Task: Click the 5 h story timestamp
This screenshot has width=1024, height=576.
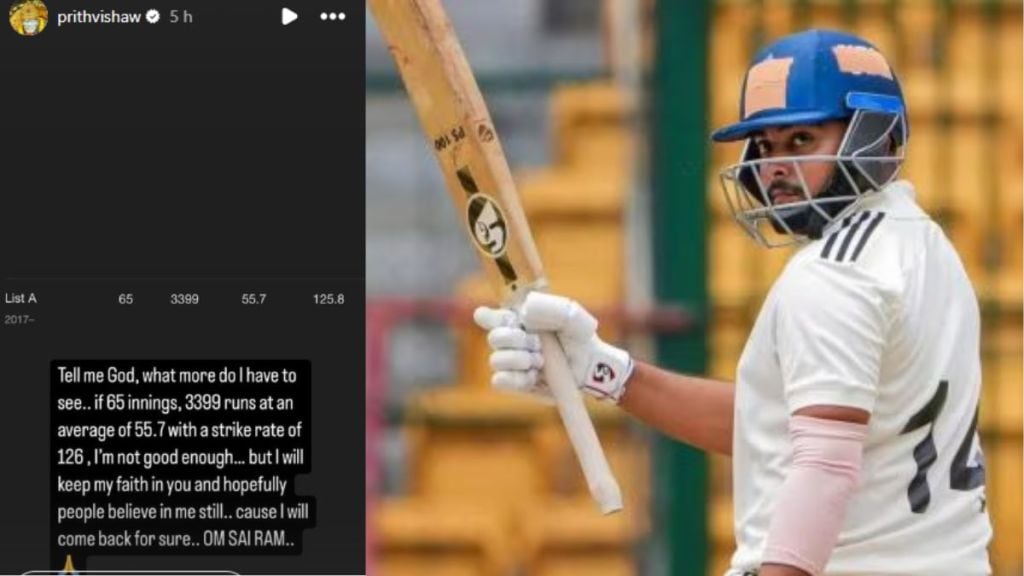Action: coord(181,17)
